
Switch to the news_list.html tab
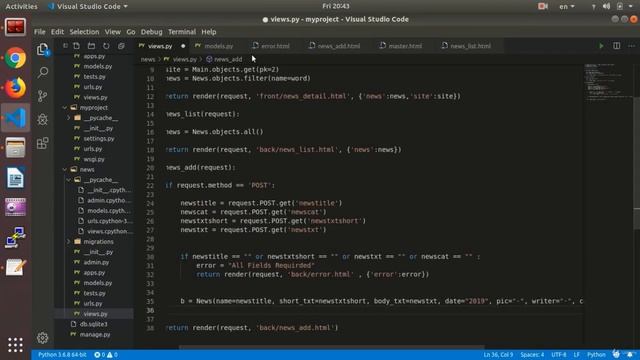469,46
